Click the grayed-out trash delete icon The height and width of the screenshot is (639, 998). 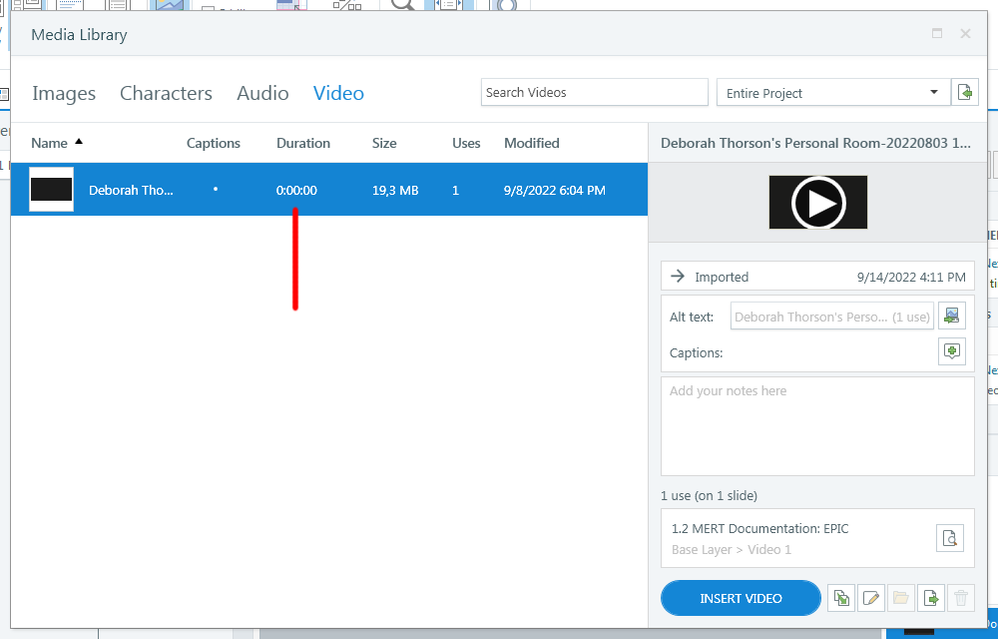960,598
